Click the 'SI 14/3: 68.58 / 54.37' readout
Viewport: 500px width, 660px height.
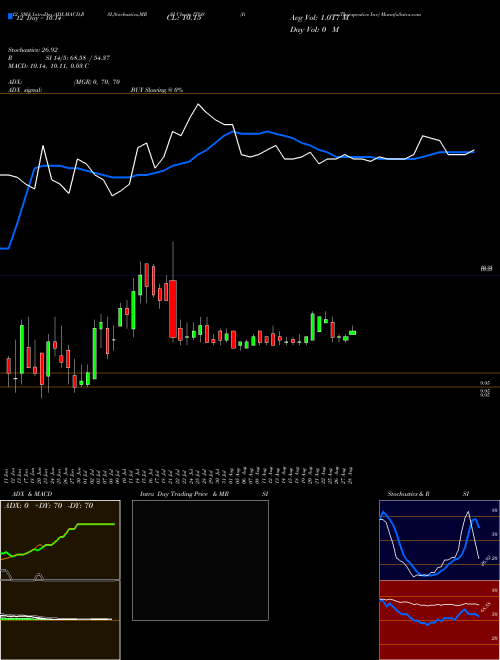point(78,58)
